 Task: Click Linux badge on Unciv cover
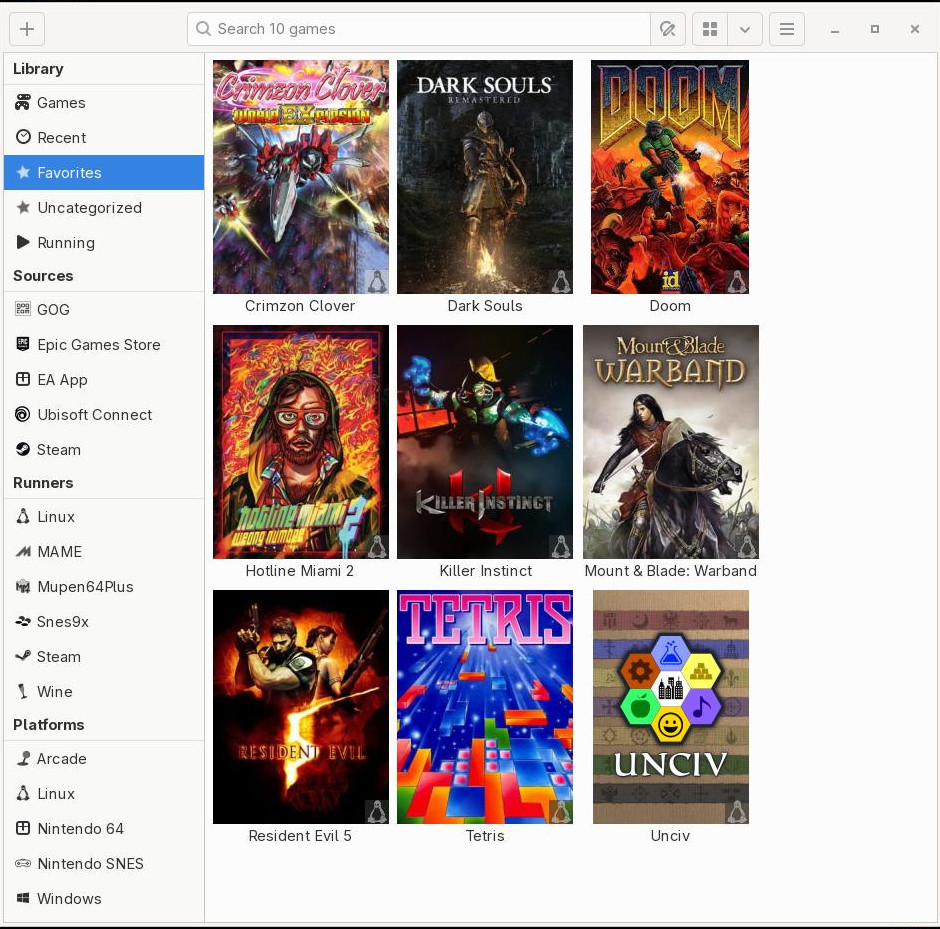737,812
